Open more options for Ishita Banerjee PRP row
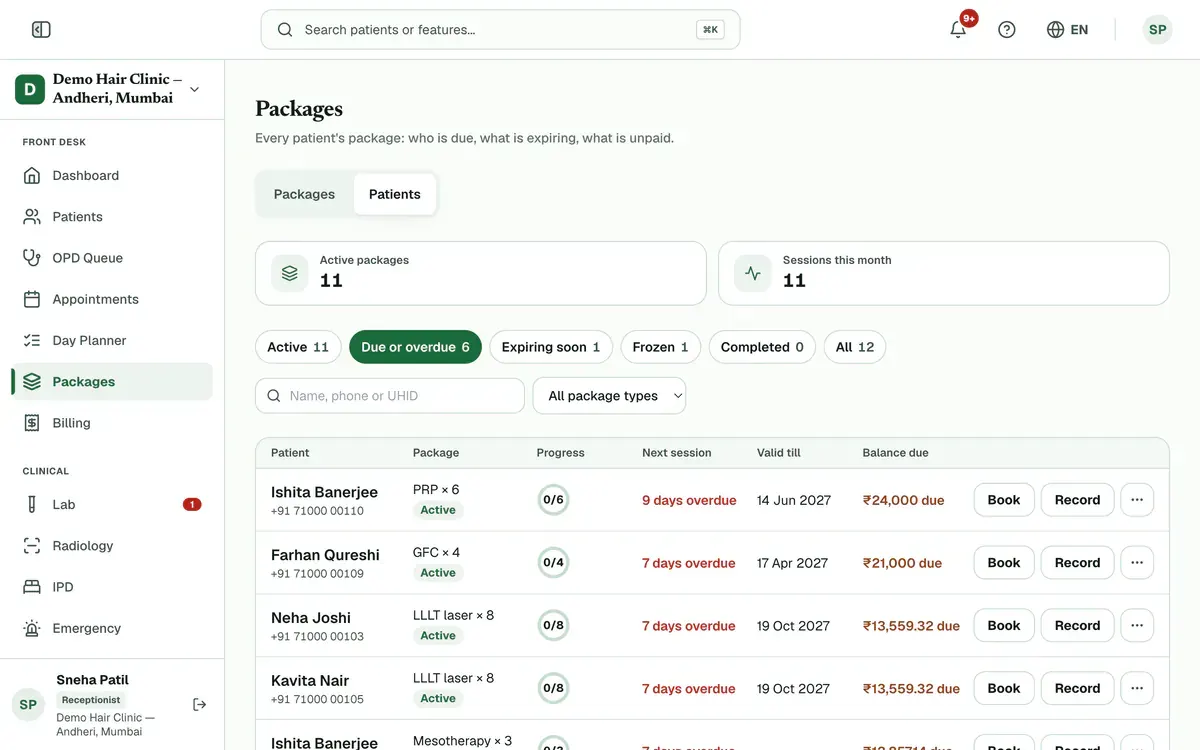This screenshot has width=1200, height=750. coord(1137,500)
